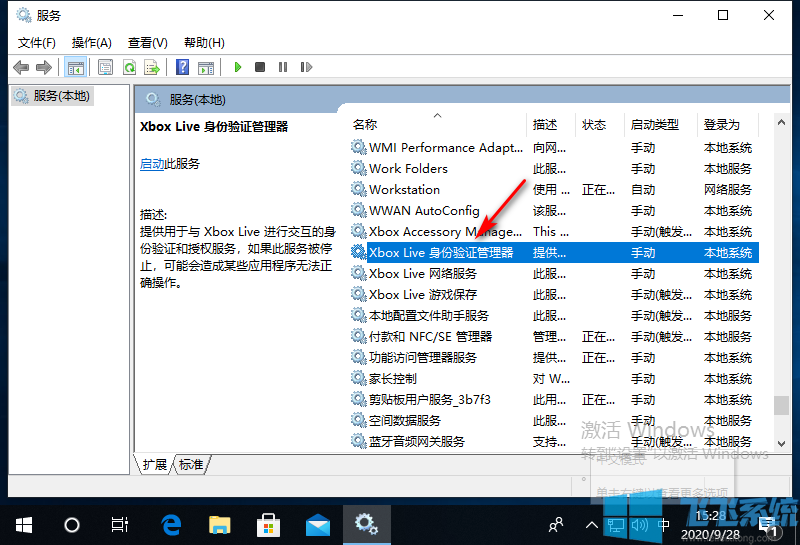The width and height of the screenshot is (800, 545).
Task: Open Cortana circle on taskbar
Action: [x=71, y=525]
